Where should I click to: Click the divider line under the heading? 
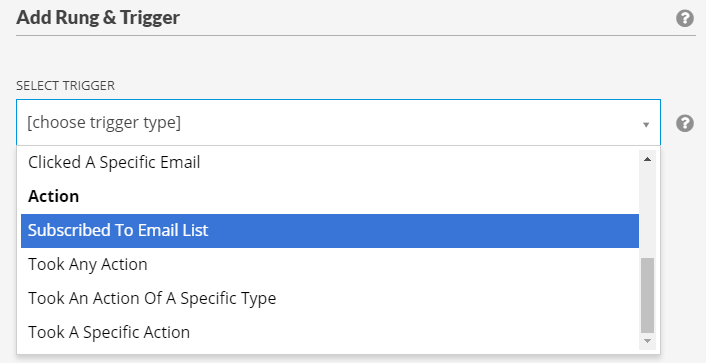tap(356, 36)
